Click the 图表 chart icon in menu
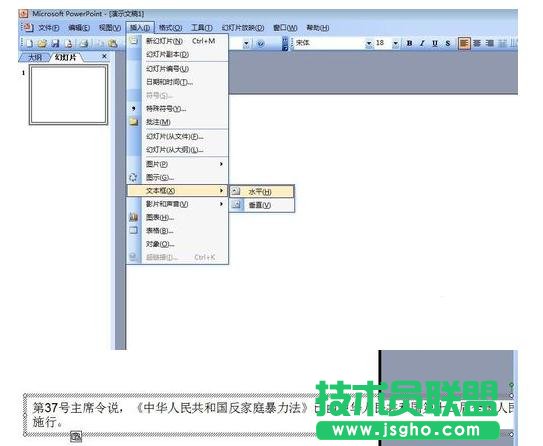Image resolution: width=543 pixels, height=446 pixels. pos(133,217)
